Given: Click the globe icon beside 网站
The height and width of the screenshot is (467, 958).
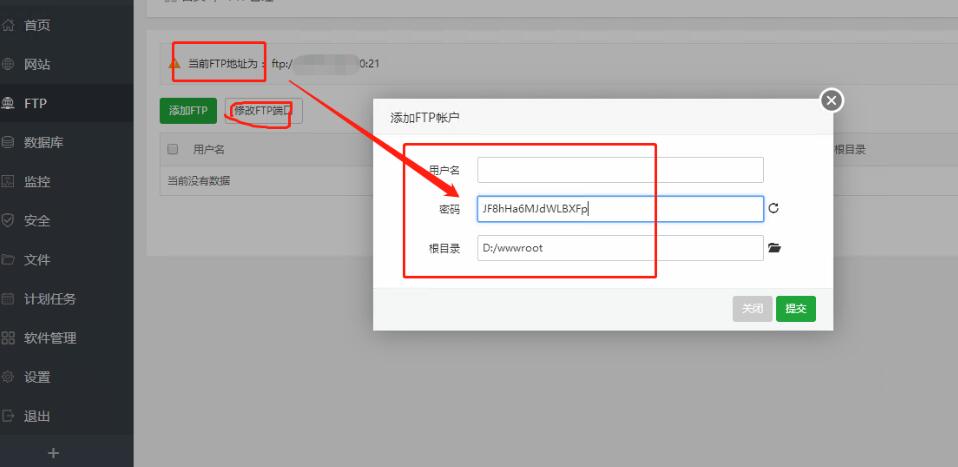Looking at the screenshot, I should (x=8, y=64).
